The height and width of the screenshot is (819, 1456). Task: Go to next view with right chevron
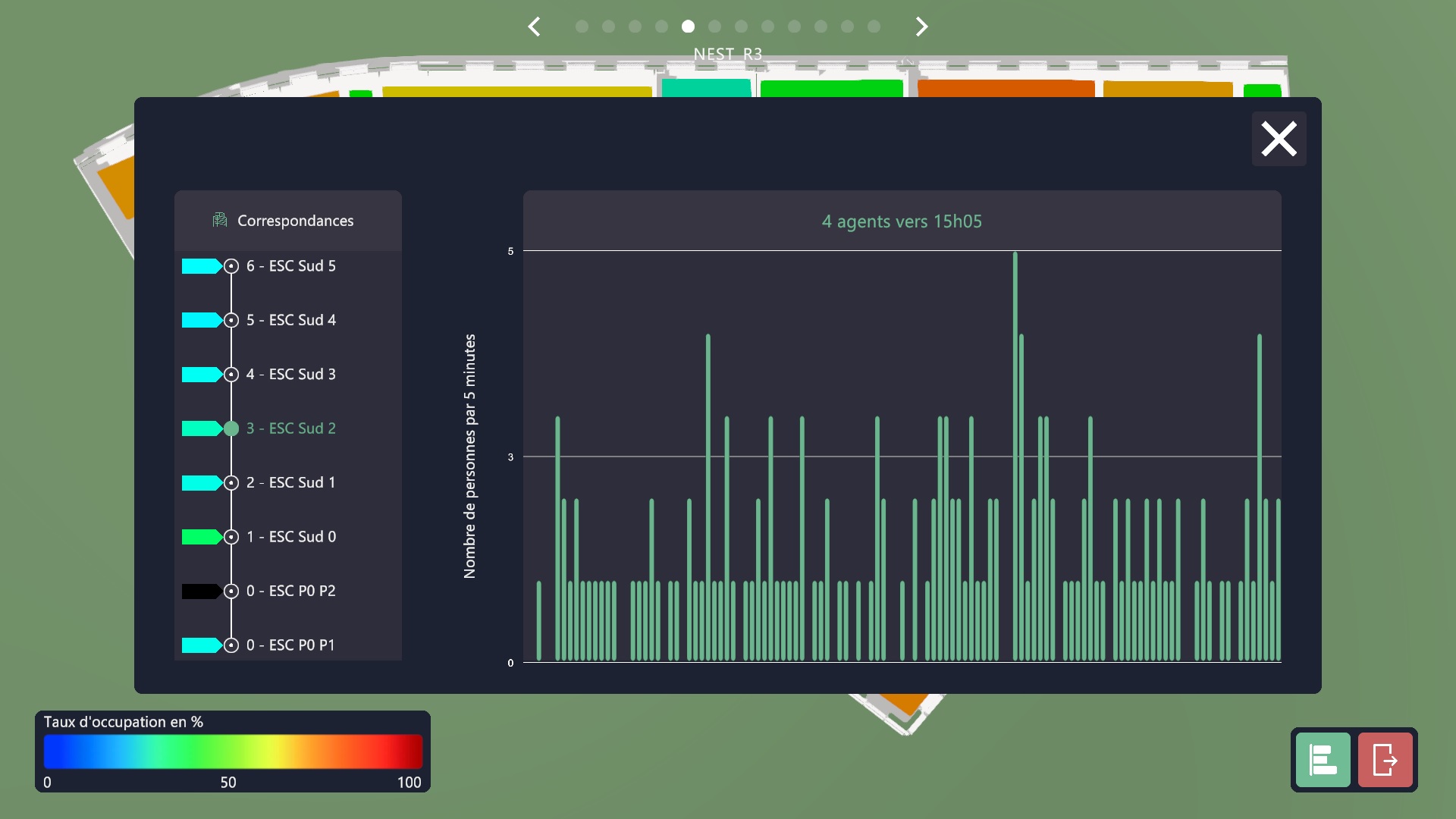921,27
